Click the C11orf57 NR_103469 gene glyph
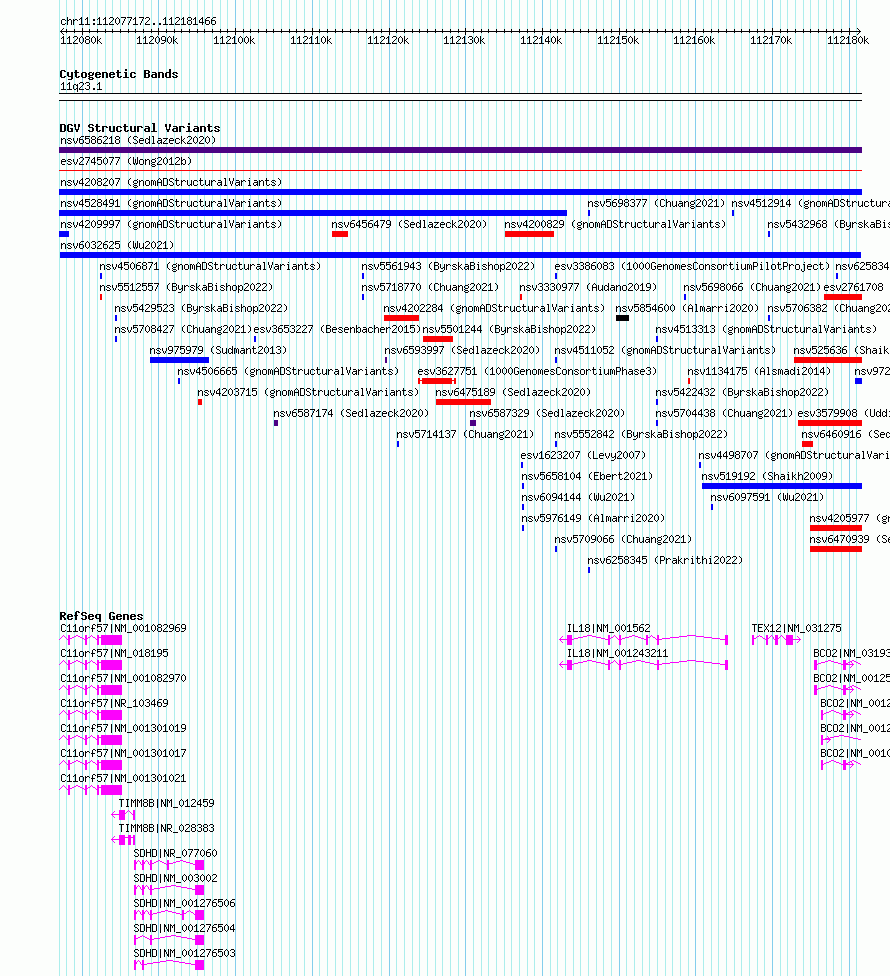The image size is (890, 976). pyautogui.click(x=91, y=715)
